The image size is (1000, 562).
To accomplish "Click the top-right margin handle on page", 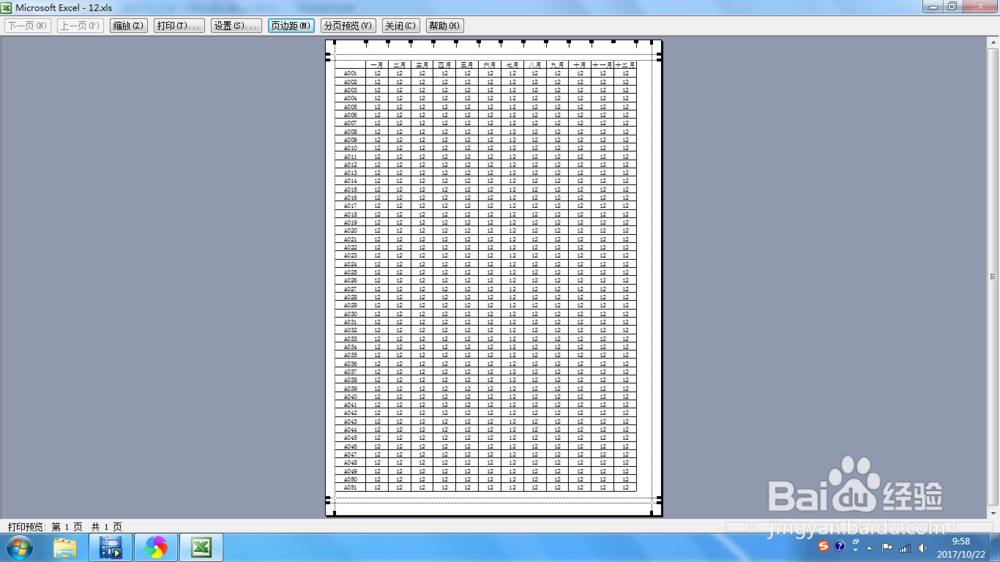I will click(x=652, y=43).
